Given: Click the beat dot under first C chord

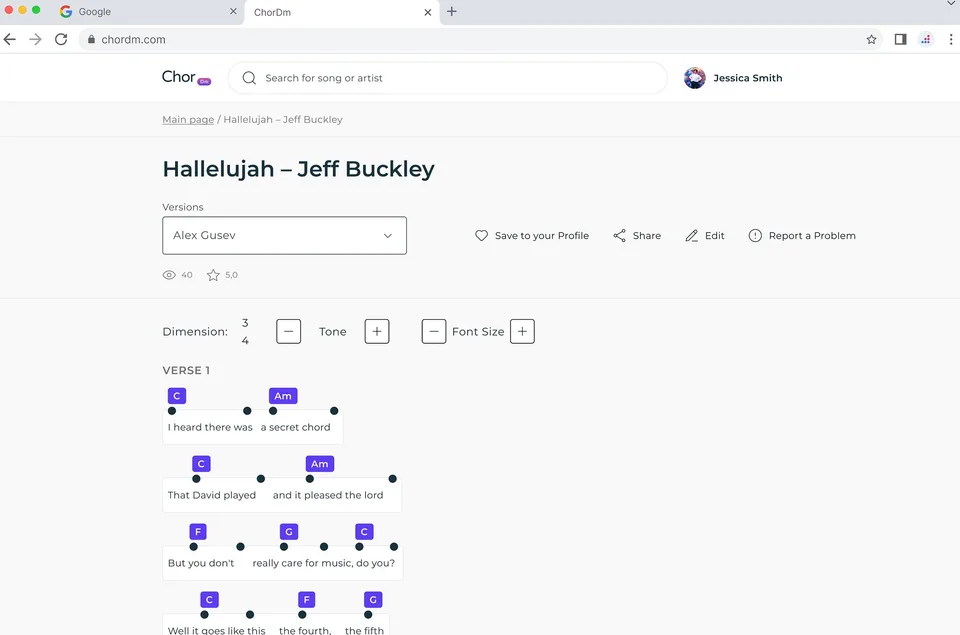Looking at the screenshot, I should (x=172, y=411).
